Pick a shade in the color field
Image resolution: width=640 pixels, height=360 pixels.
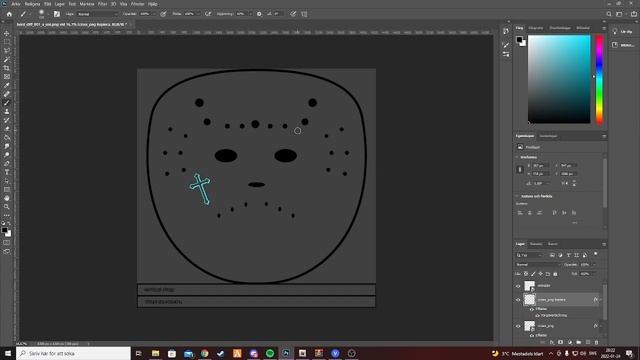pos(559,79)
